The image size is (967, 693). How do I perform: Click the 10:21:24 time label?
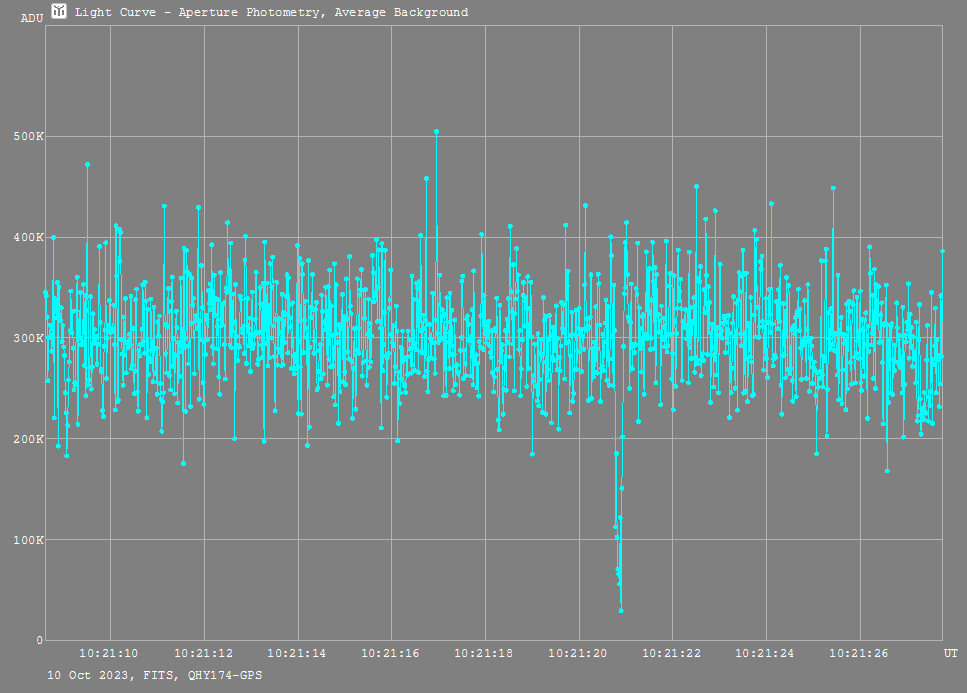765,654
